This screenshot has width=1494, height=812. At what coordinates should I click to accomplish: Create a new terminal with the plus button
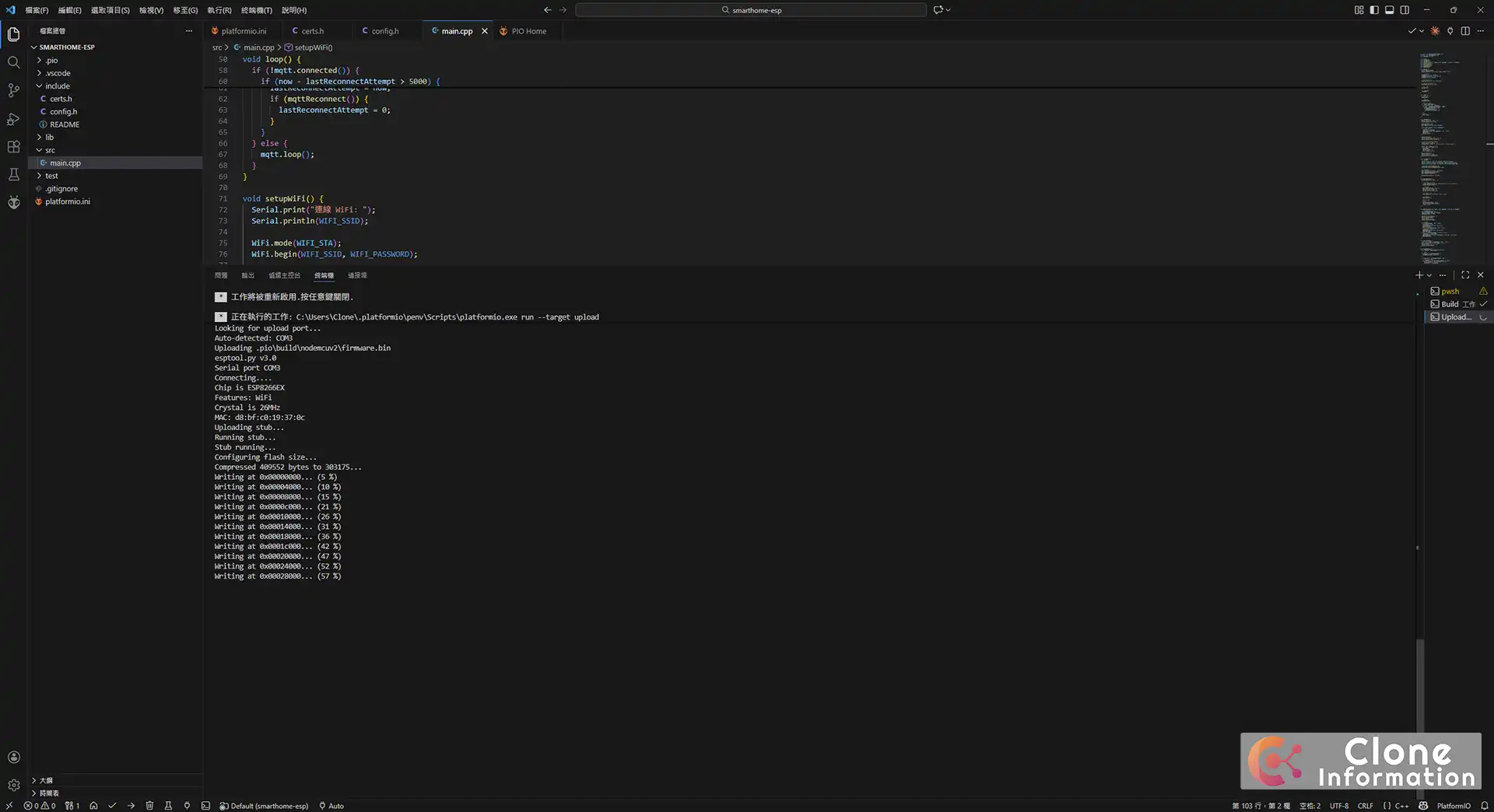click(1419, 275)
